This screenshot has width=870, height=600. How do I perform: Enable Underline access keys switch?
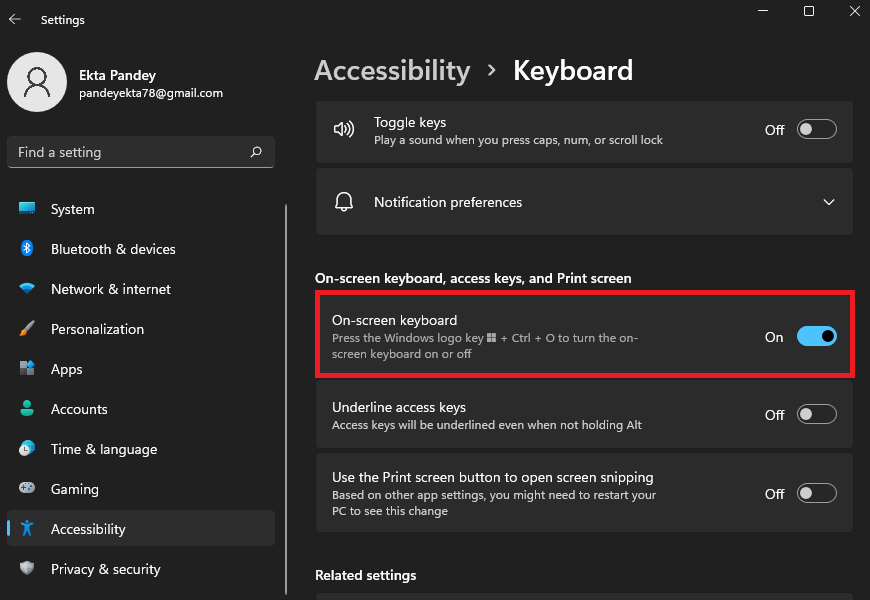(816, 415)
